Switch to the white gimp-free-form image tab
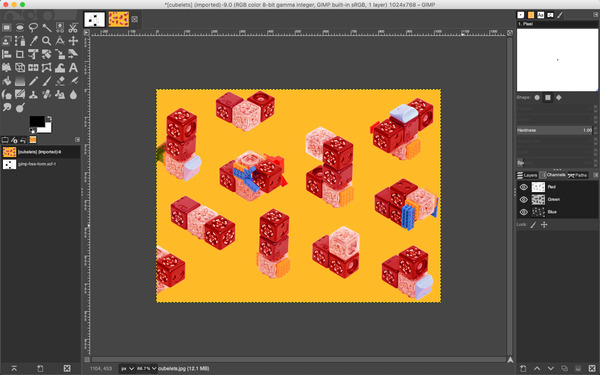 click(x=95, y=19)
